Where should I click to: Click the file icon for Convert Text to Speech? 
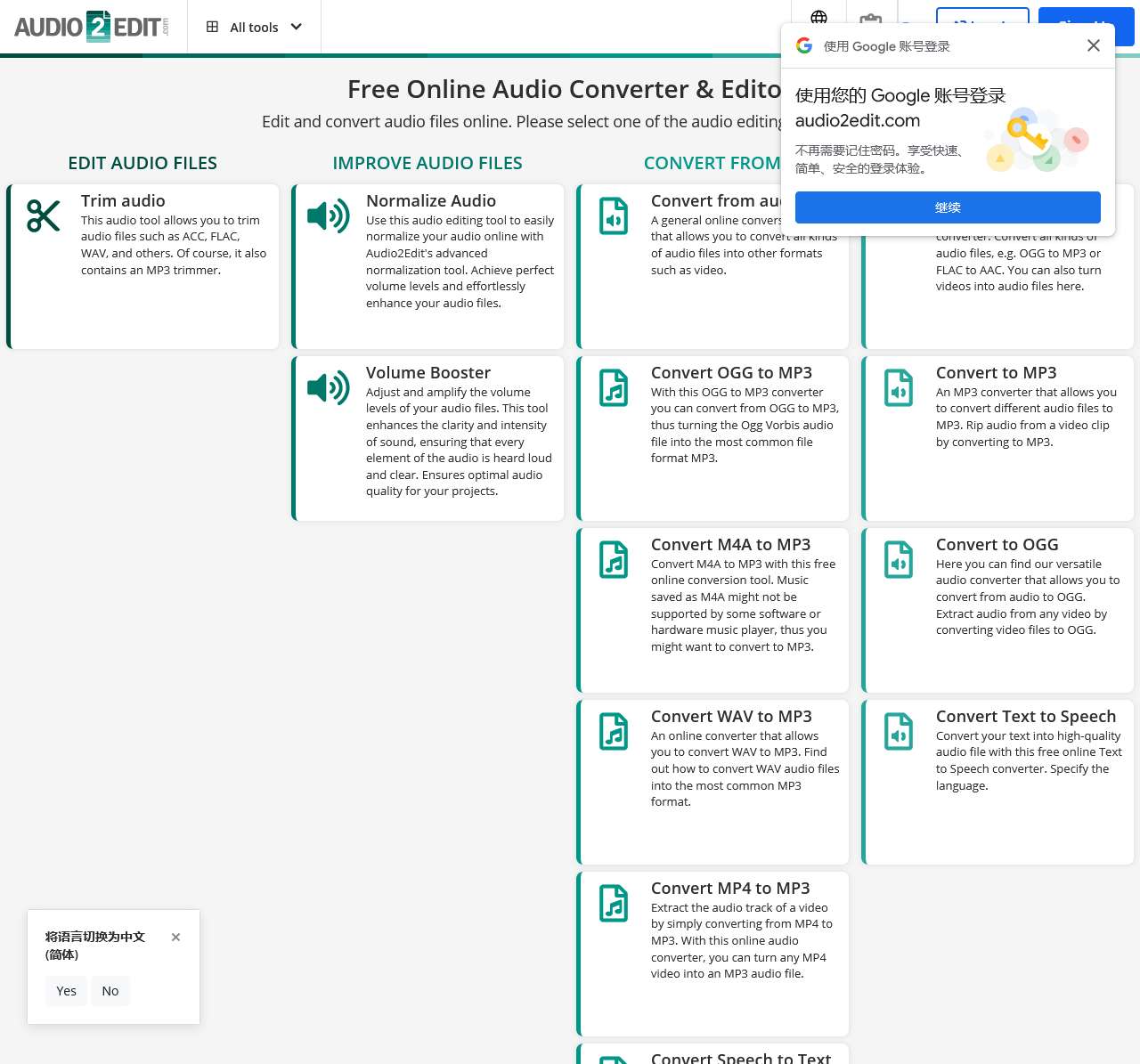pos(899,732)
